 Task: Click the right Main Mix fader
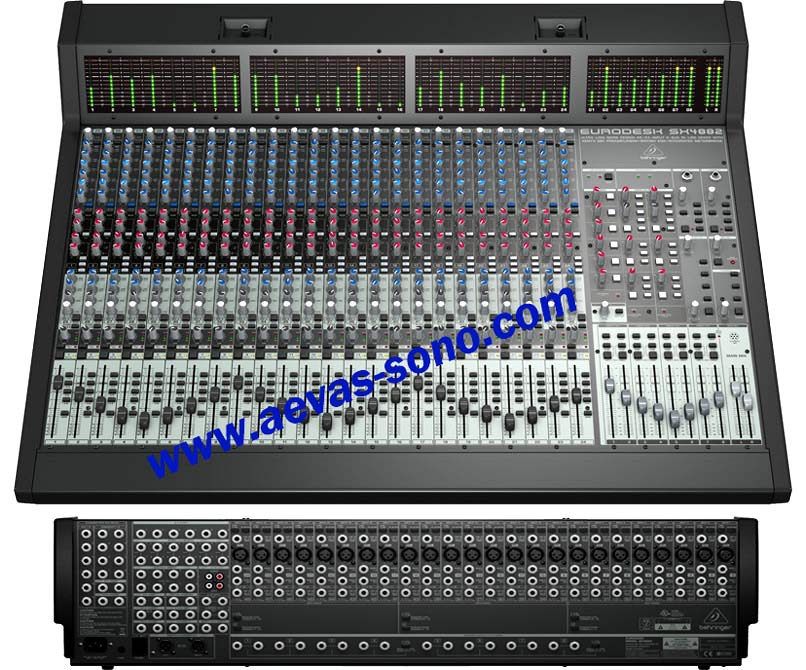point(747,401)
